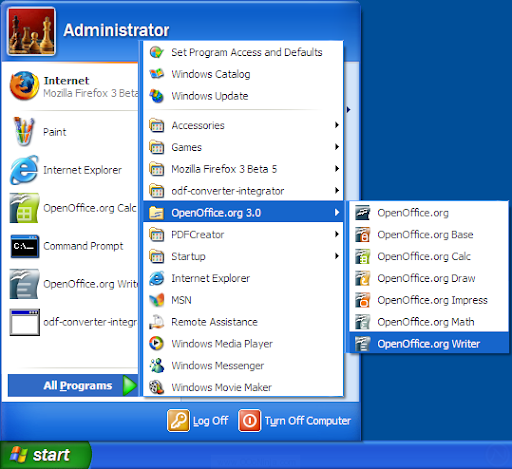
Task: Click the Set Program Access and Defaults icon
Action: 157,52
